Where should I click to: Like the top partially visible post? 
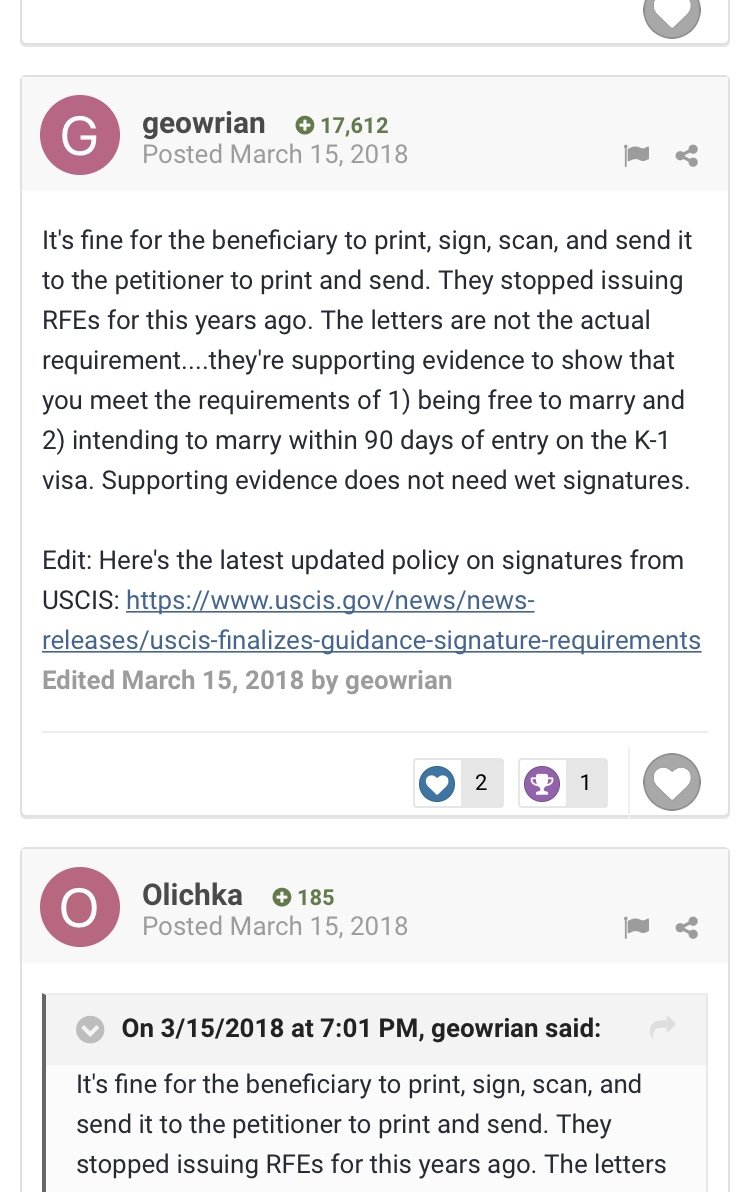(x=672, y=14)
